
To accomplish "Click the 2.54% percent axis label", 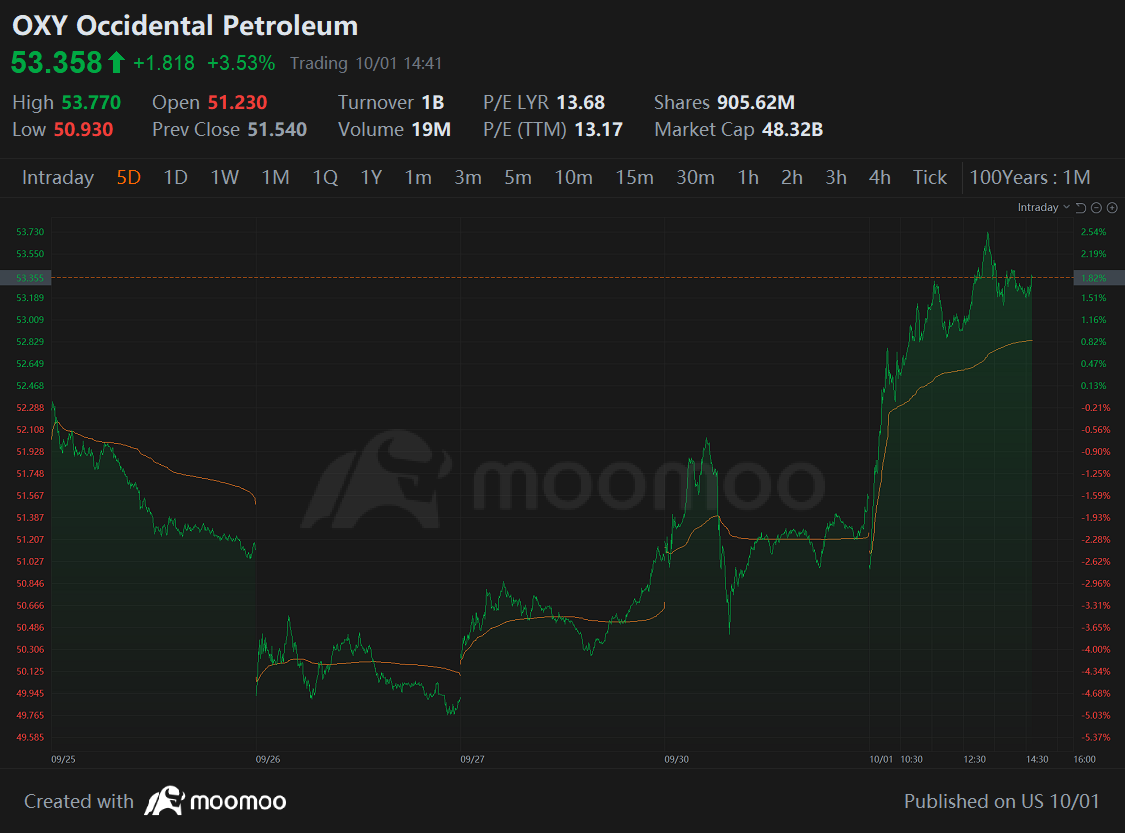I will point(1093,232).
